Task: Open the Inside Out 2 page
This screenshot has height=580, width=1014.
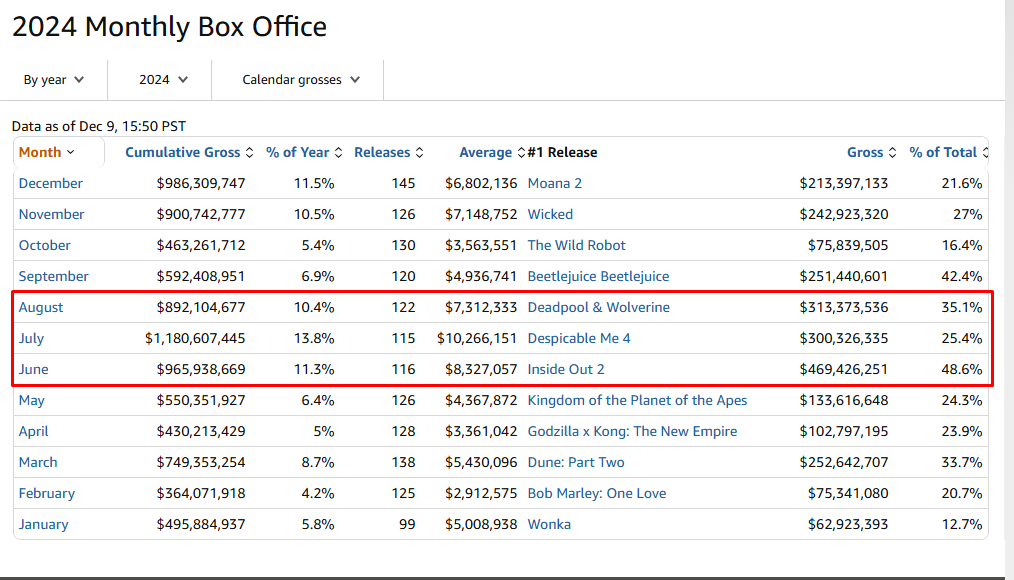Action: pos(565,370)
